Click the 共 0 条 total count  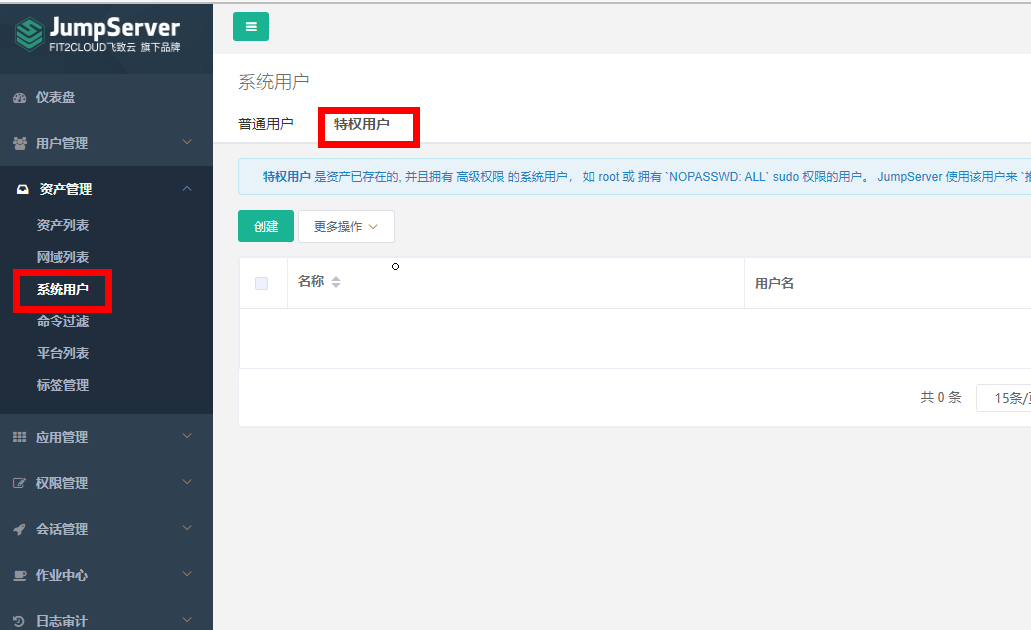click(941, 397)
